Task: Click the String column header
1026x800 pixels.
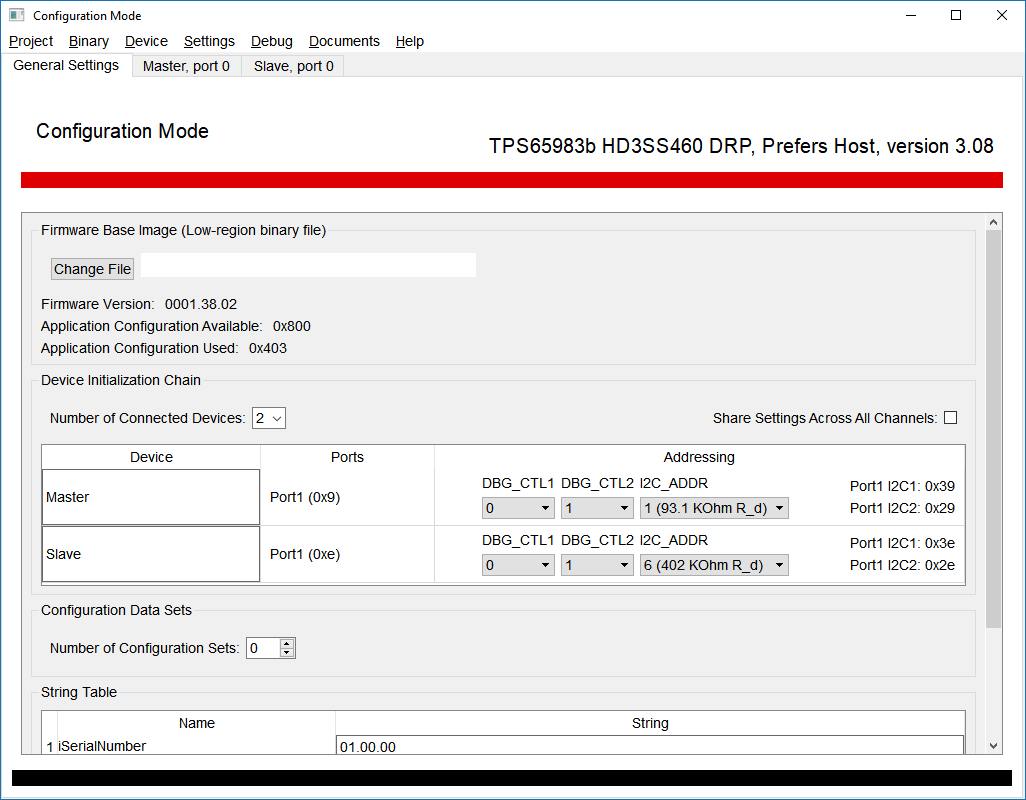Action: [x=650, y=723]
